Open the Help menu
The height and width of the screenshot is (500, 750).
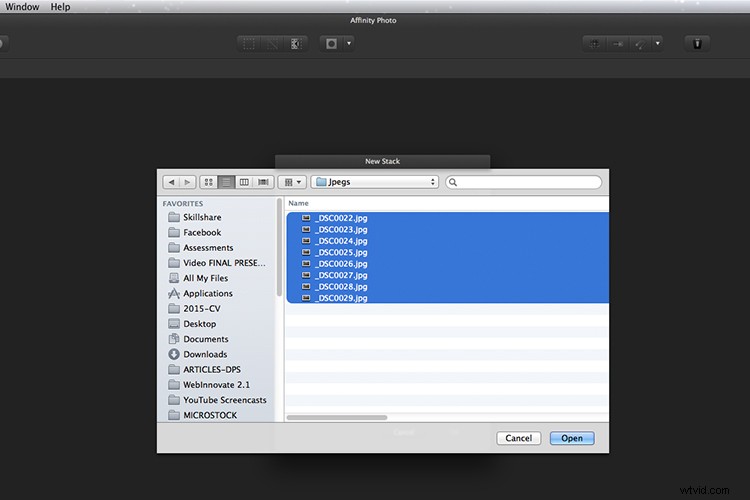pyautogui.click(x=60, y=7)
